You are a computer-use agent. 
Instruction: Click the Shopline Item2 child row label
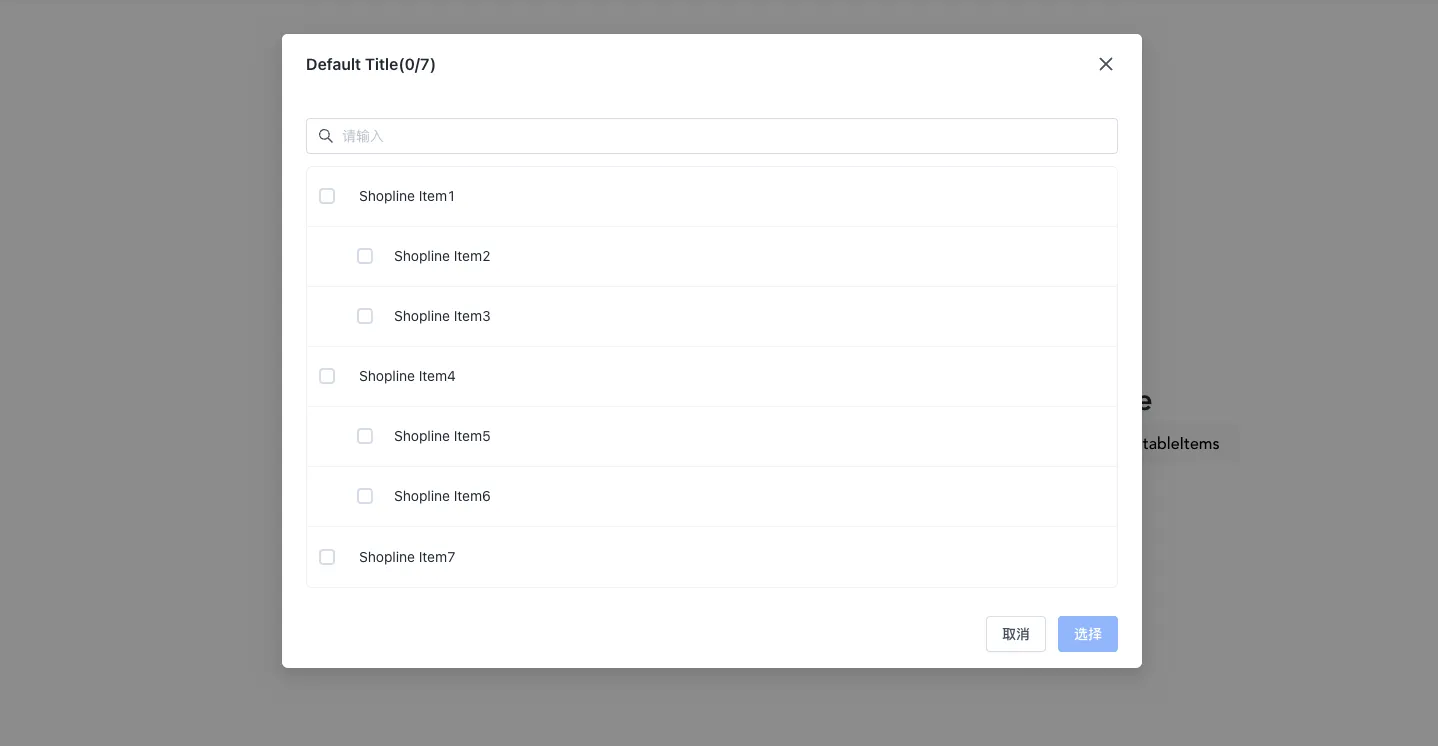coord(442,256)
